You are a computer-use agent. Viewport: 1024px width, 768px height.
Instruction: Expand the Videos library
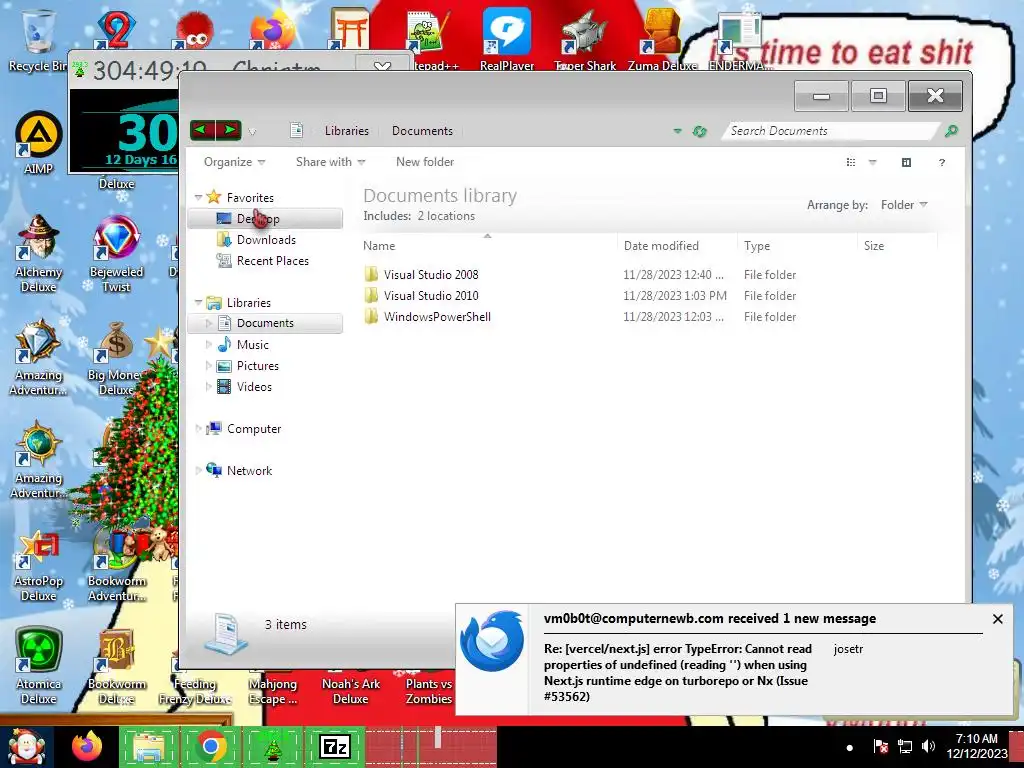[x=209, y=387]
